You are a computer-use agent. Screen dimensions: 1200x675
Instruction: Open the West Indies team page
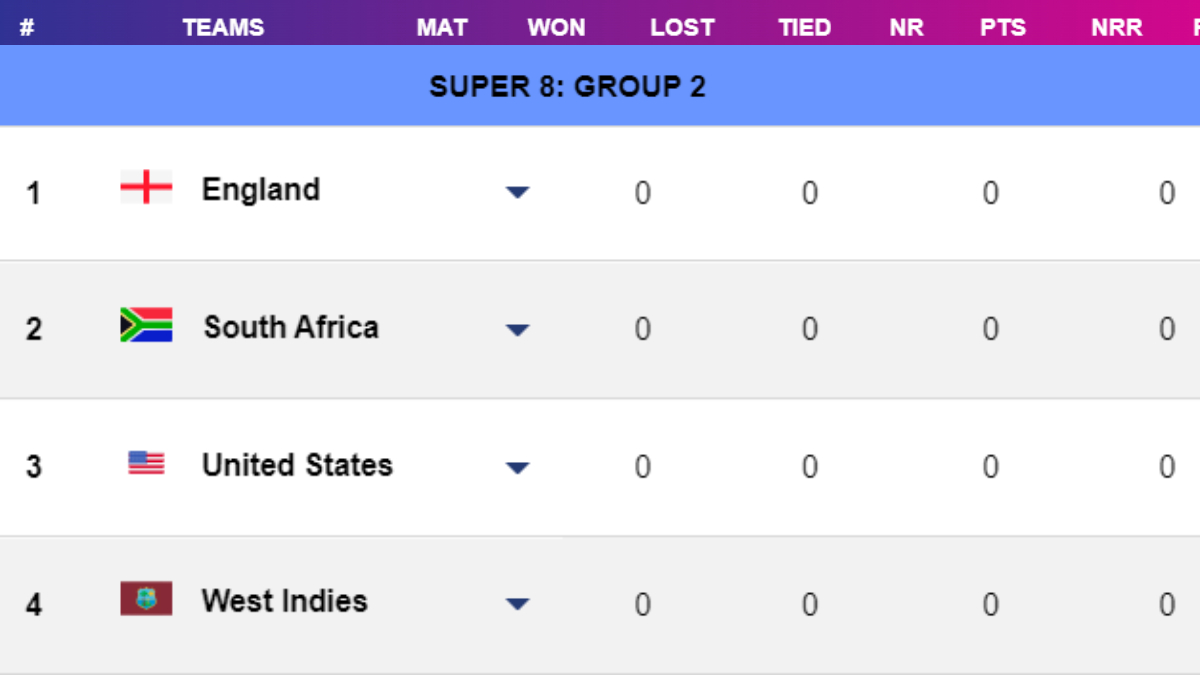284,601
